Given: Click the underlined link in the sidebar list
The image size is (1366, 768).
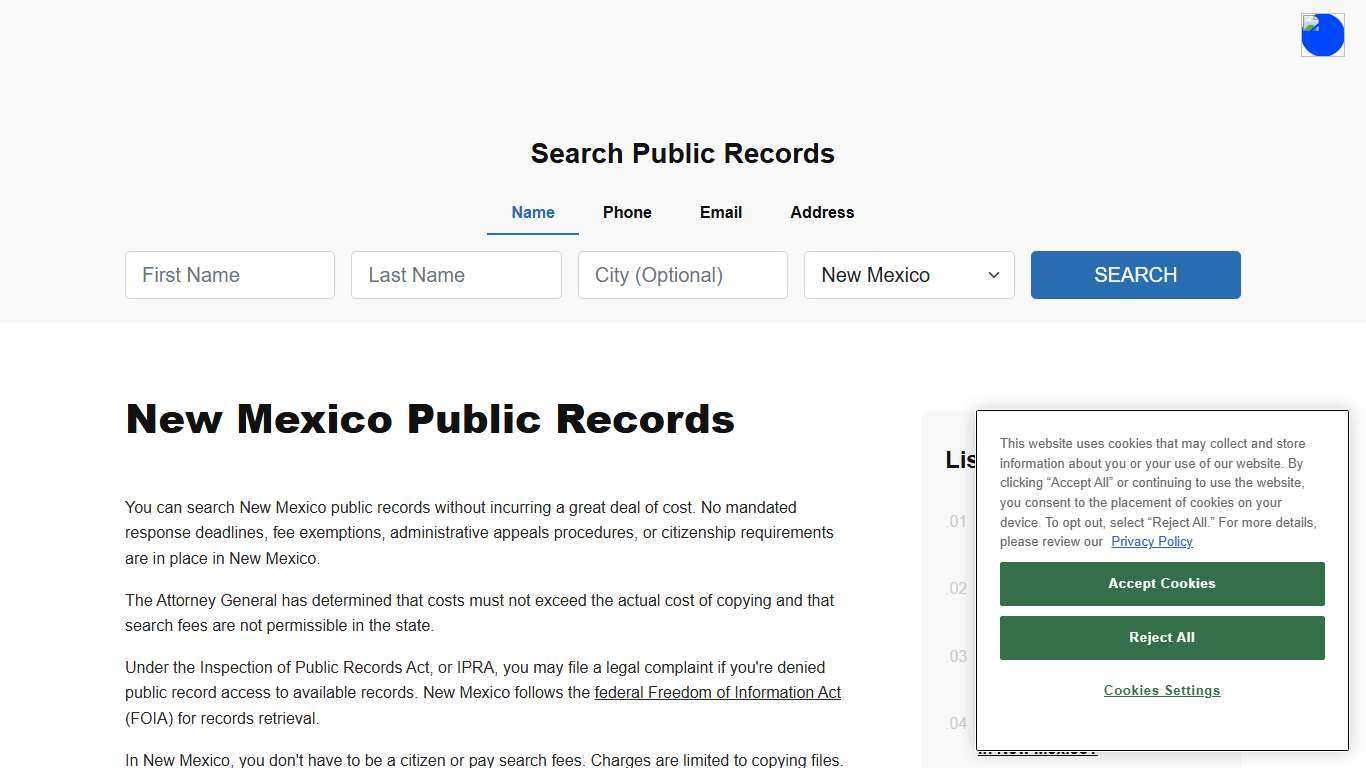Looking at the screenshot, I should (x=1038, y=748).
